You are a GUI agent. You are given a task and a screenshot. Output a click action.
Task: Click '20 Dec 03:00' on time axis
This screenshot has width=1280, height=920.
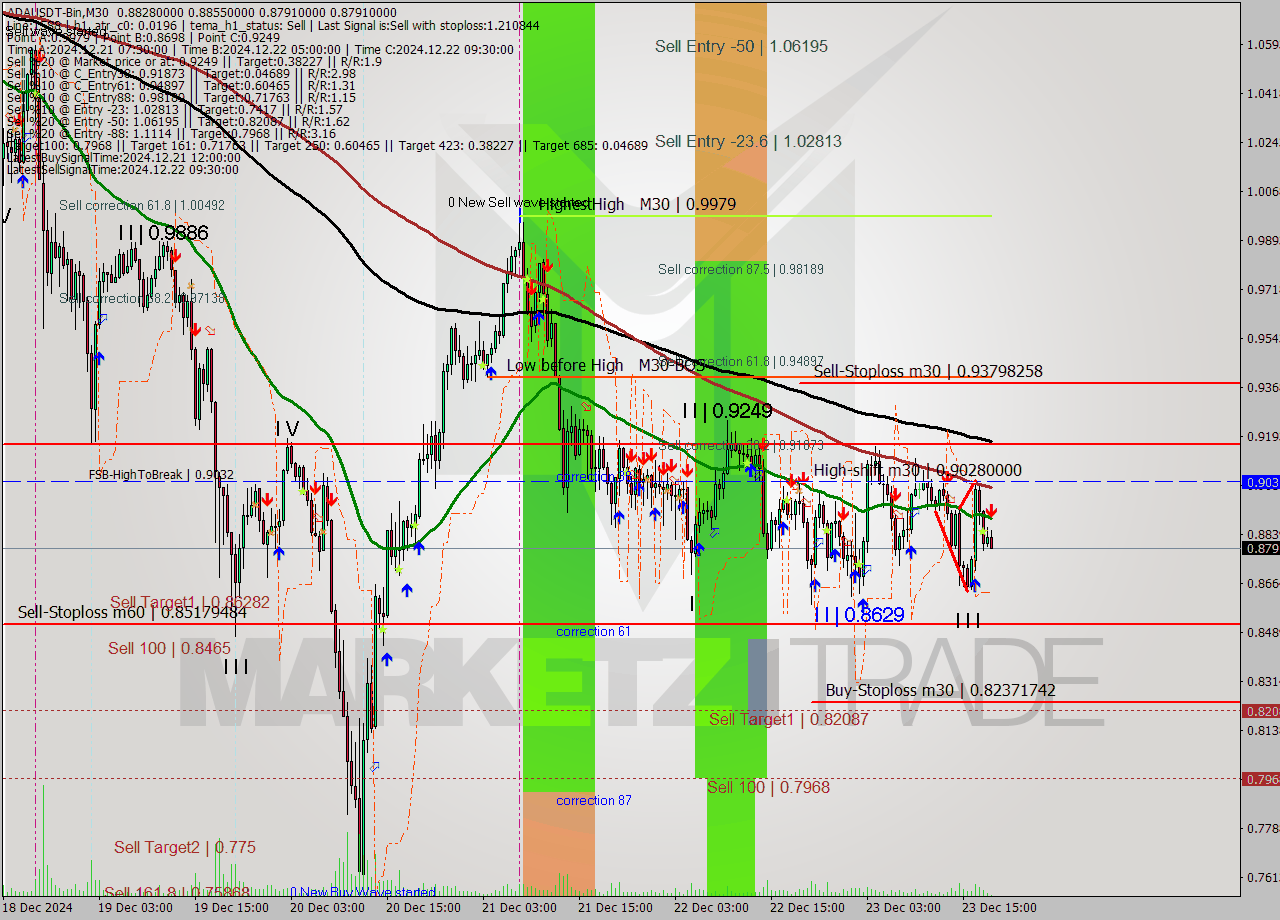(x=326, y=908)
